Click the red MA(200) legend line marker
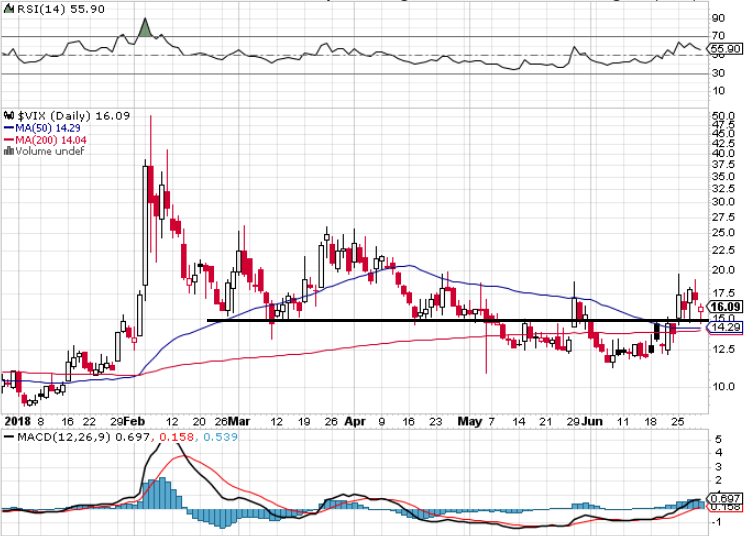This screenshot has height=536, width=753. (9, 140)
